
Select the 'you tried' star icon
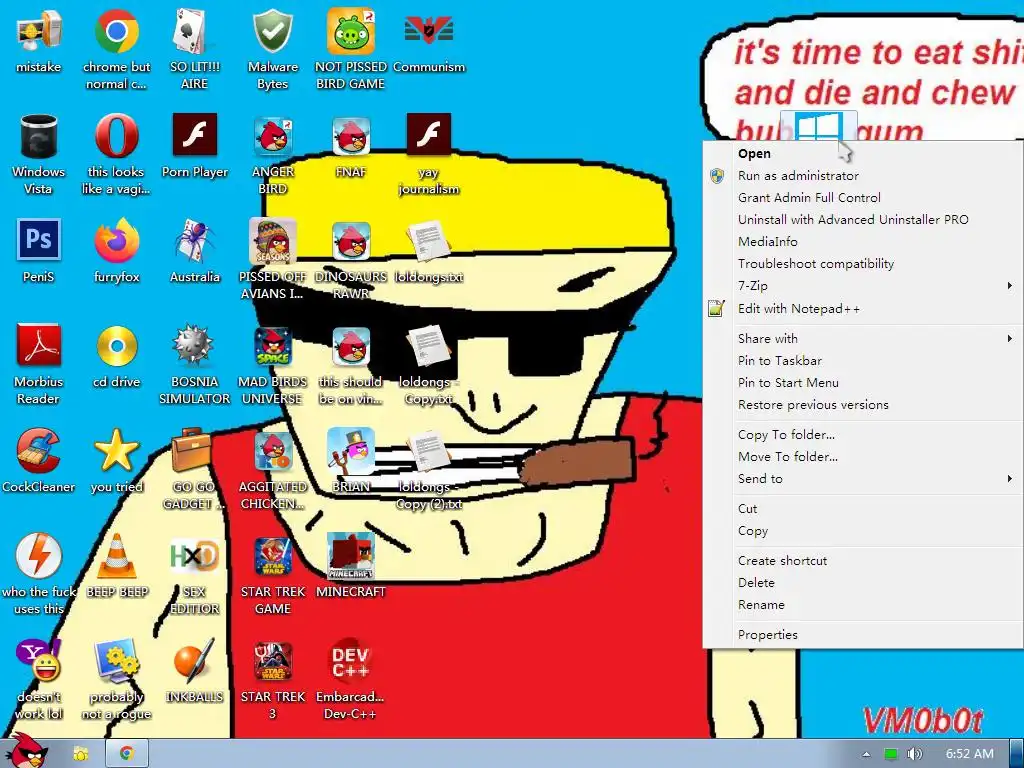pos(116,450)
